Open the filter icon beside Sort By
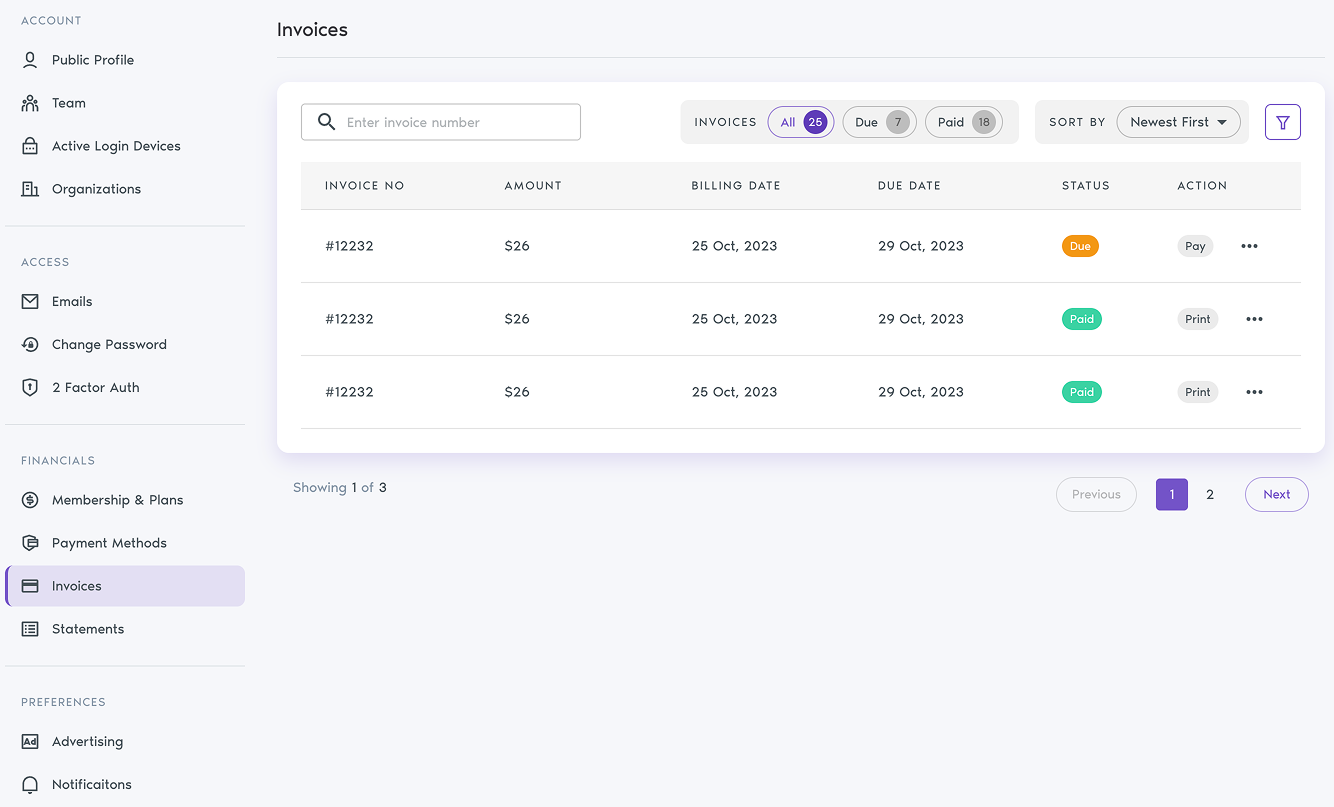The height and width of the screenshot is (807, 1334). [1282, 121]
